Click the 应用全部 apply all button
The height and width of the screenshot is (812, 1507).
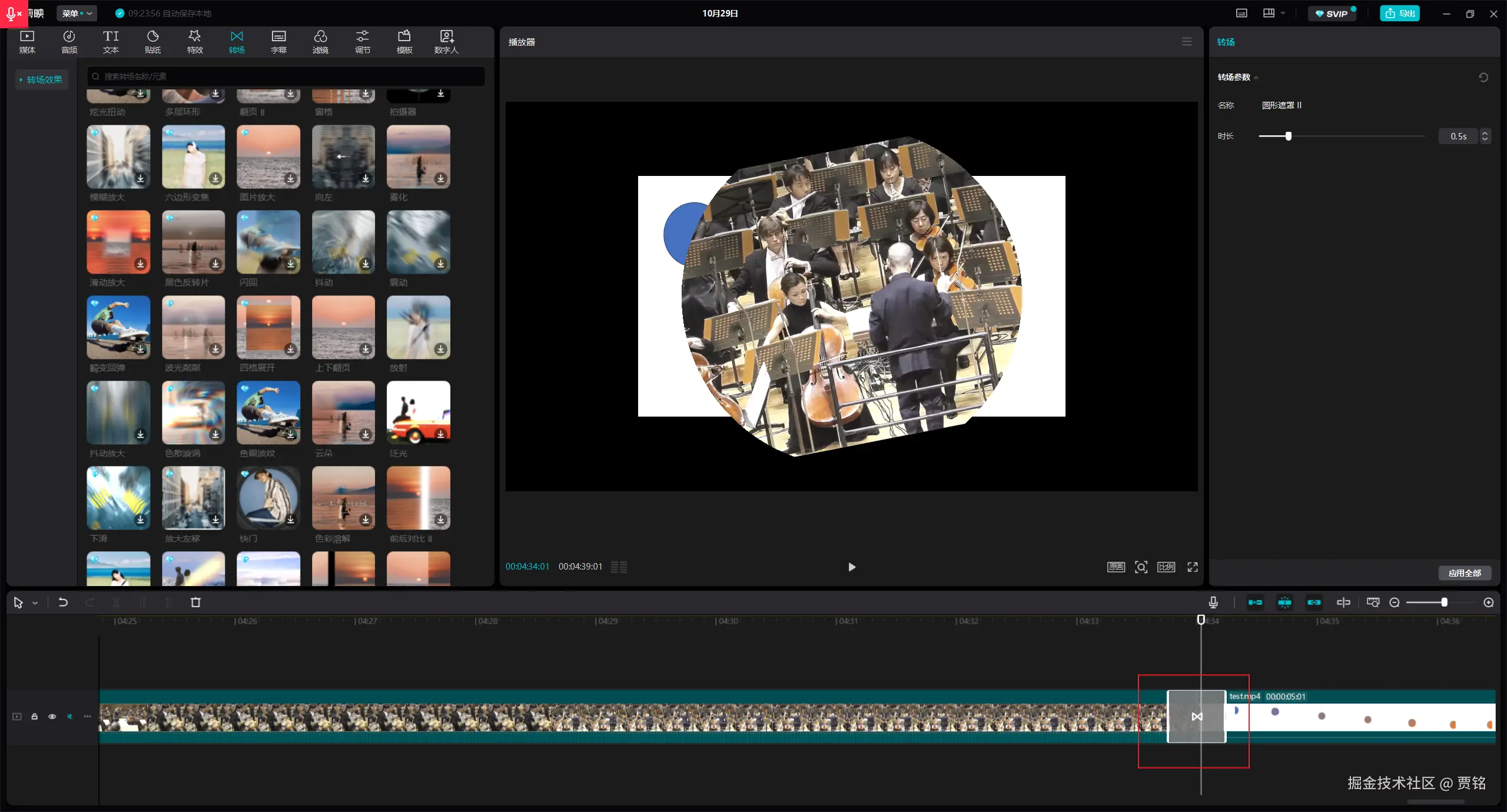1465,573
